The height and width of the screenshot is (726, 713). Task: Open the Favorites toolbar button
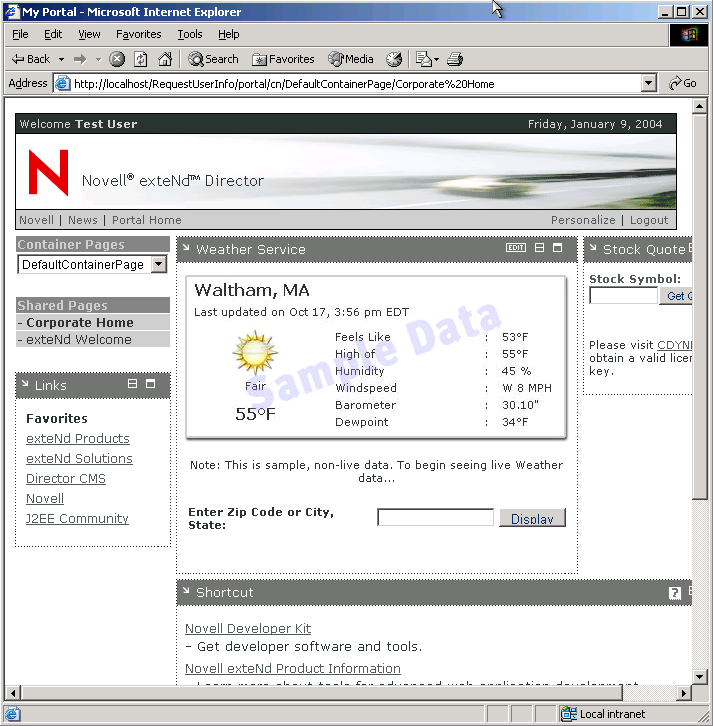tap(283, 59)
